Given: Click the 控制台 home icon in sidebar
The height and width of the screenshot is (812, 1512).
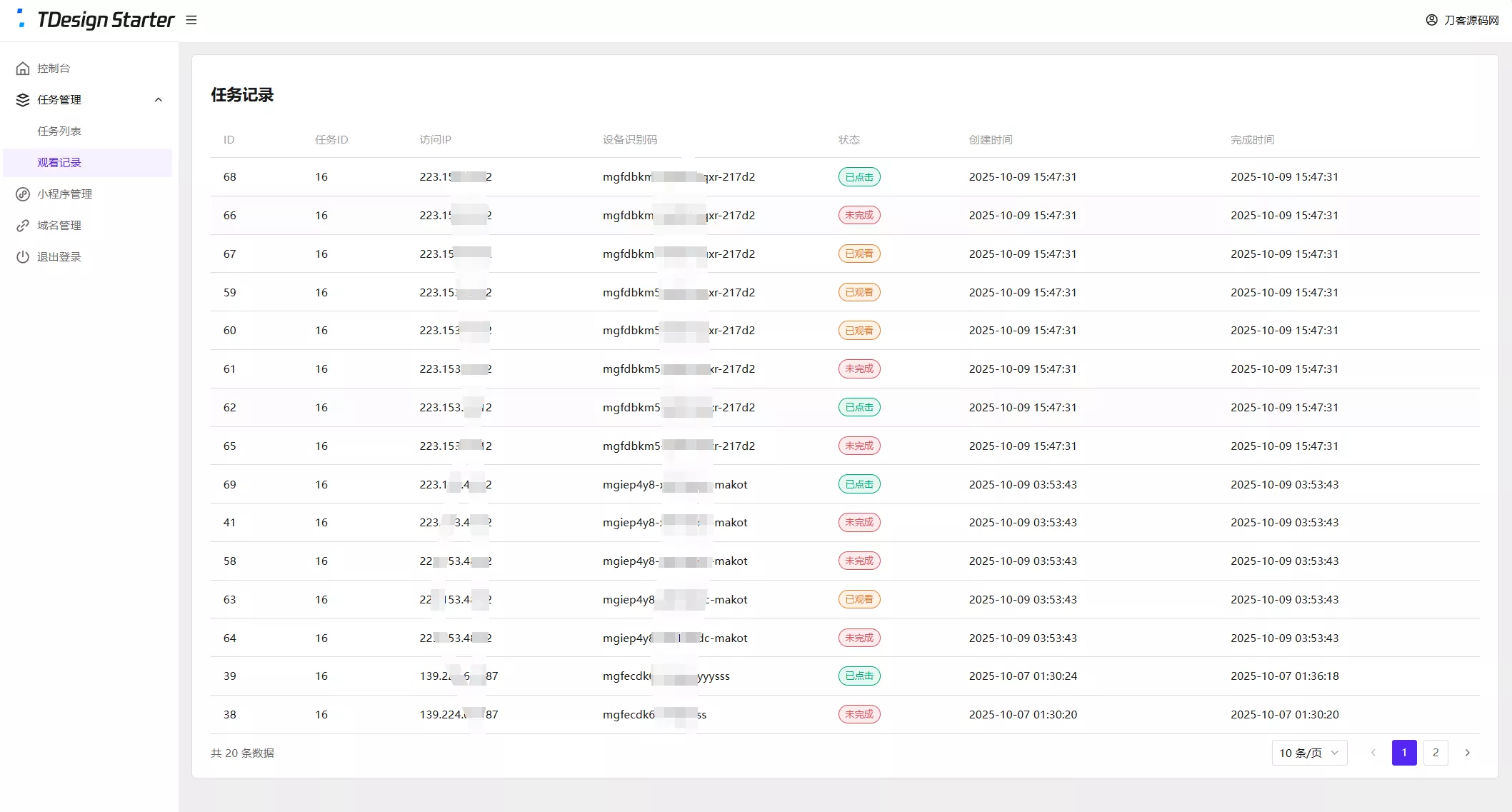Looking at the screenshot, I should pyautogui.click(x=22, y=68).
